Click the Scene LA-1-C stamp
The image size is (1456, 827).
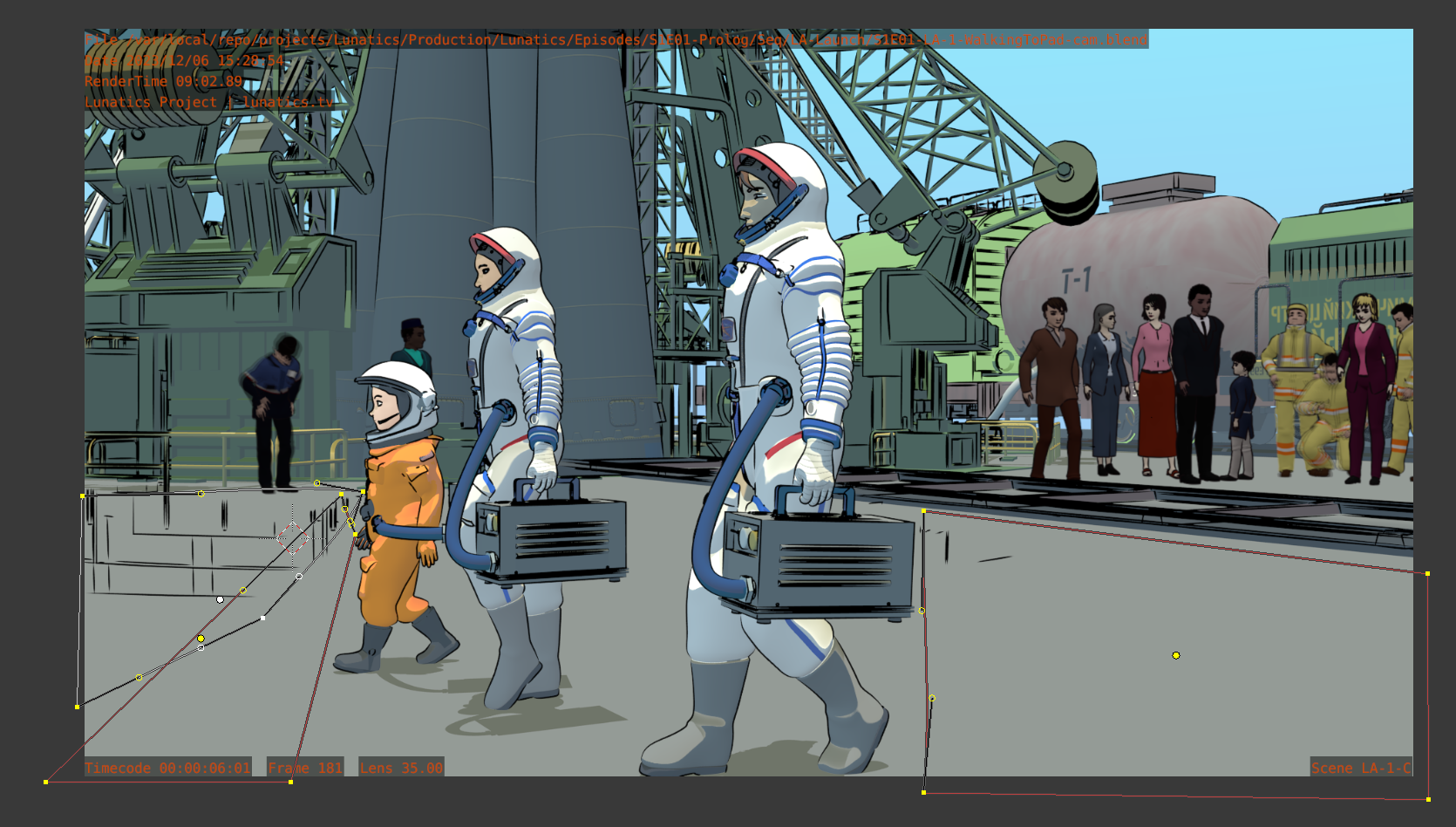[x=1360, y=768]
